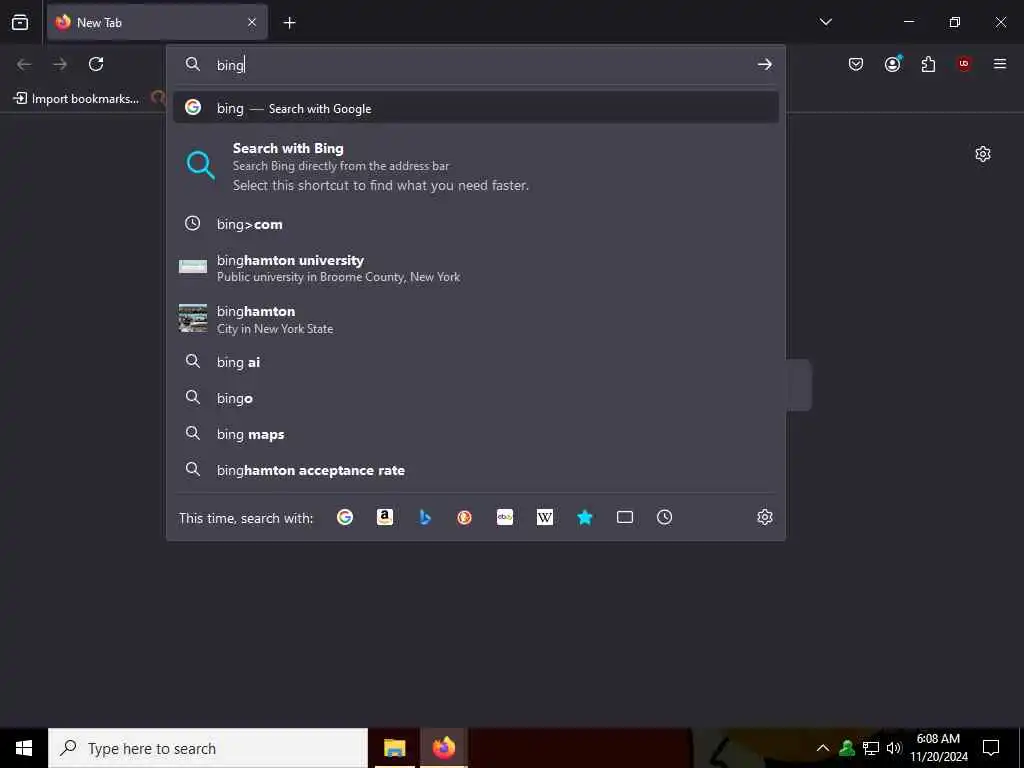Open the Firefox account icon
This screenshot has height=768, width=1024.
pos(892,64)
